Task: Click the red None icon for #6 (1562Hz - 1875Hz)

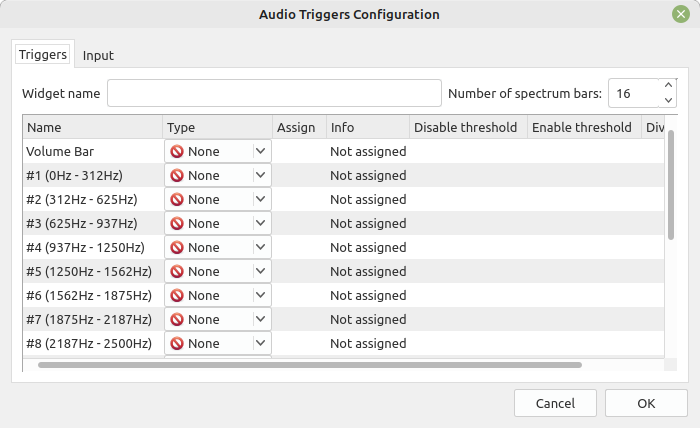Action: [177, 296]
